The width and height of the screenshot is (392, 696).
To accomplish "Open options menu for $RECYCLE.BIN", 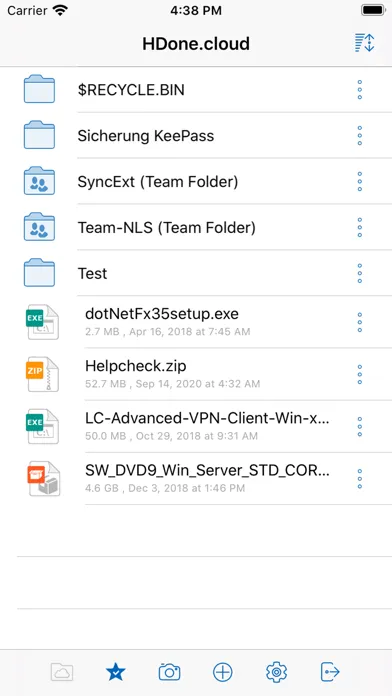I will tap(360, 90).
